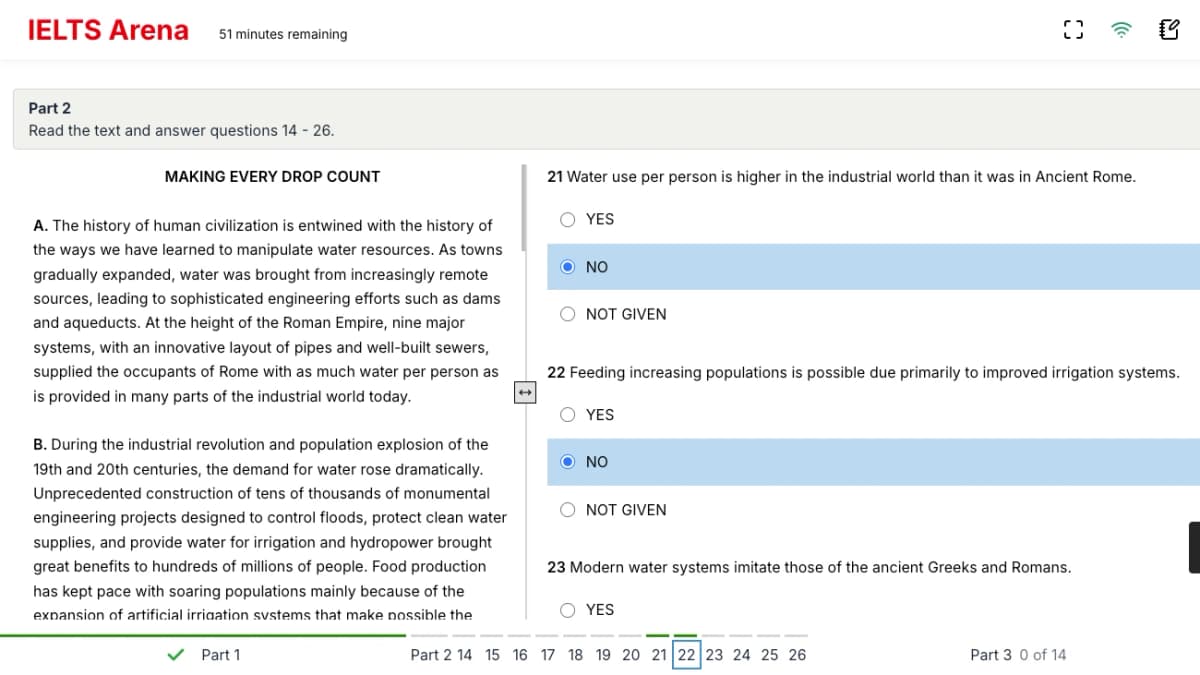Screen dimensions: 1200x675
Task: Open the notes notepad icon
Action: pos(1168,30)
